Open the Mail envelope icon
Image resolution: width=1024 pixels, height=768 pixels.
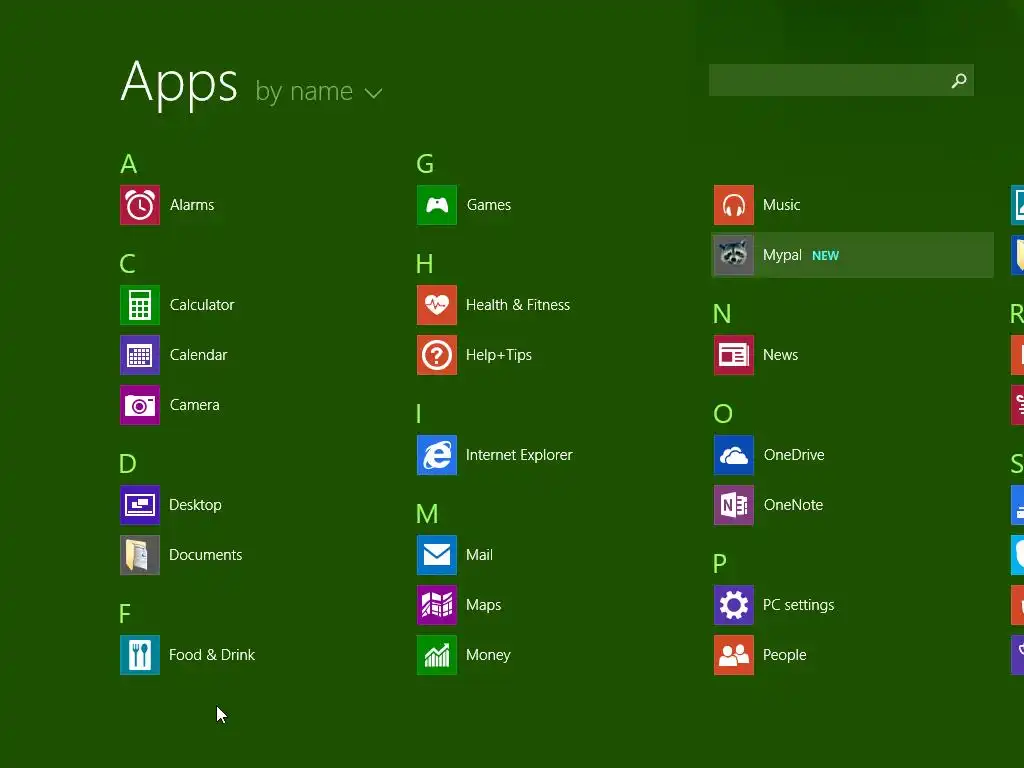tap(437, 555)
